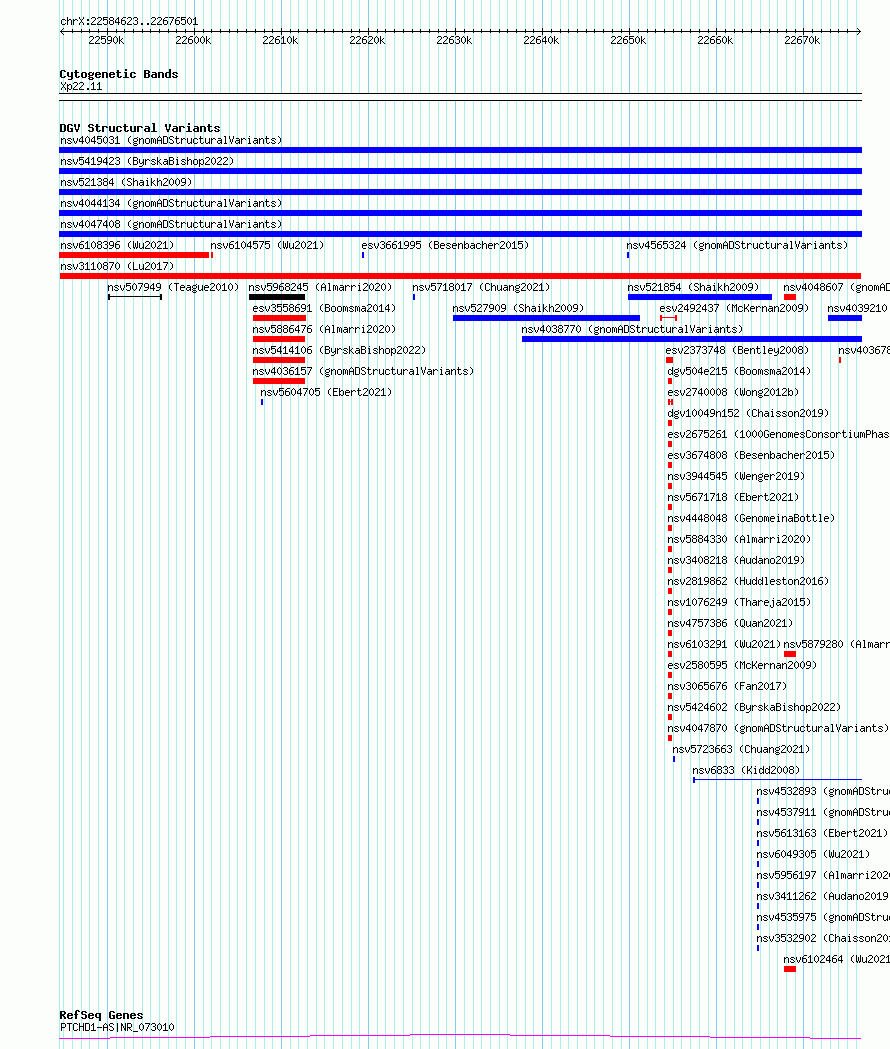Click esv2675261 1000Genomes label
This screenshot has height=1049, width=890.
point(778,434)
